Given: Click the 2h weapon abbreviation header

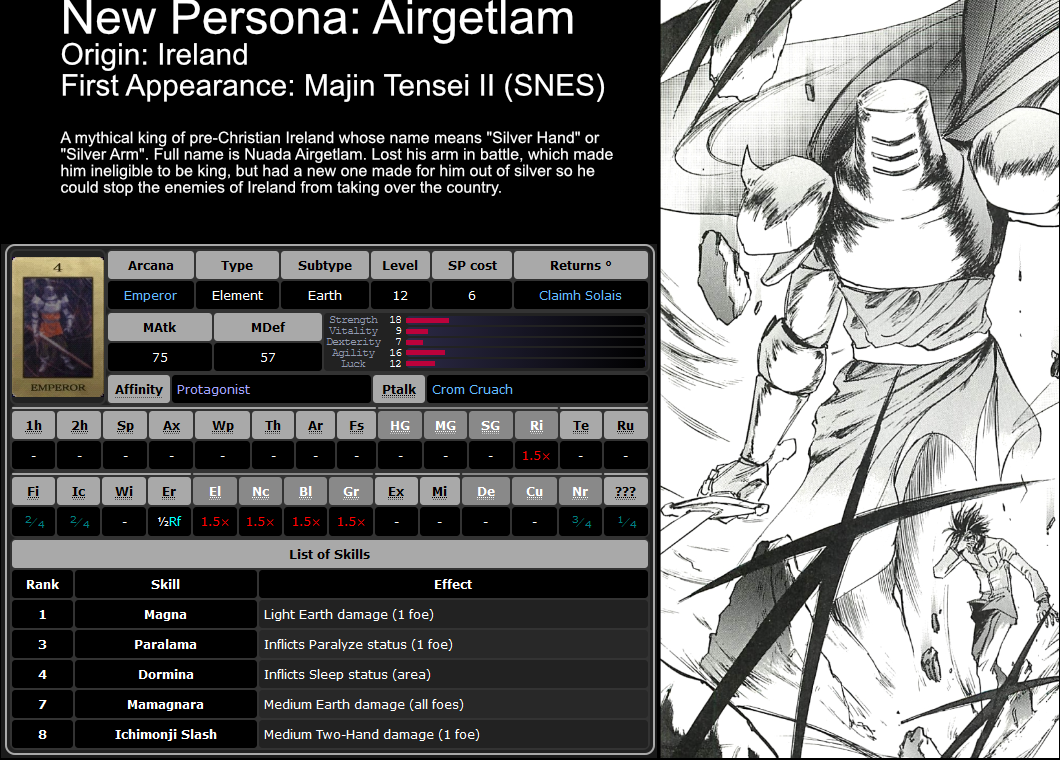Looking at the screenshot, I should [80, 426].
